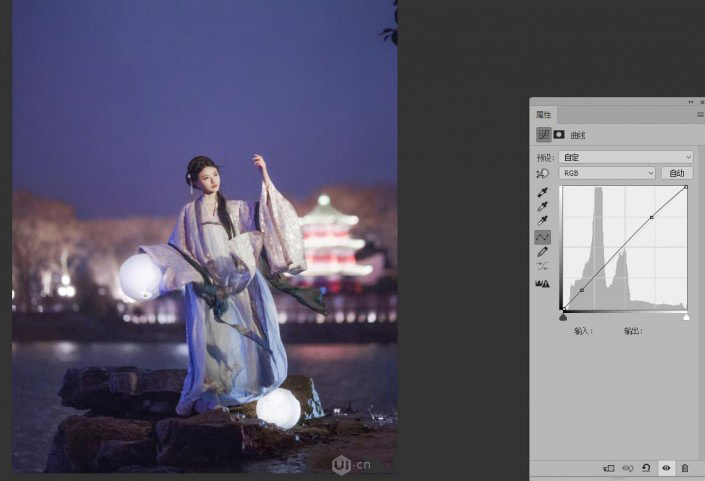Switch to the layer mask properties icon
The width and height of the screenshot is (705, 481).
tap(559, 134)
